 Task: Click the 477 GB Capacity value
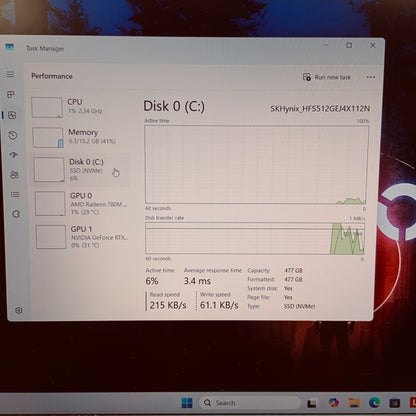293,270
